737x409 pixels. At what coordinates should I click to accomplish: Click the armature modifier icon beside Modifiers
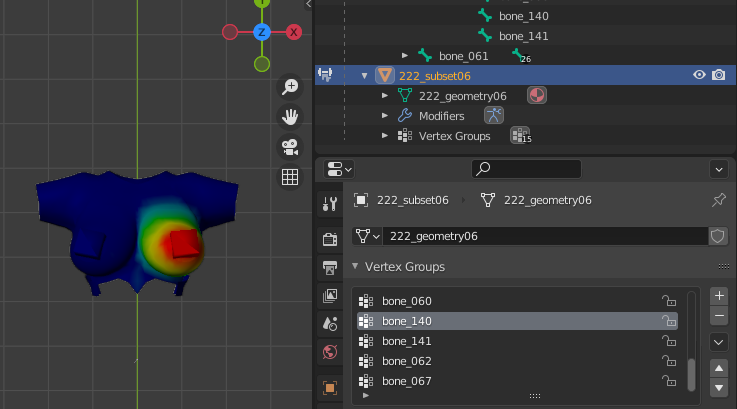(494, 115)
